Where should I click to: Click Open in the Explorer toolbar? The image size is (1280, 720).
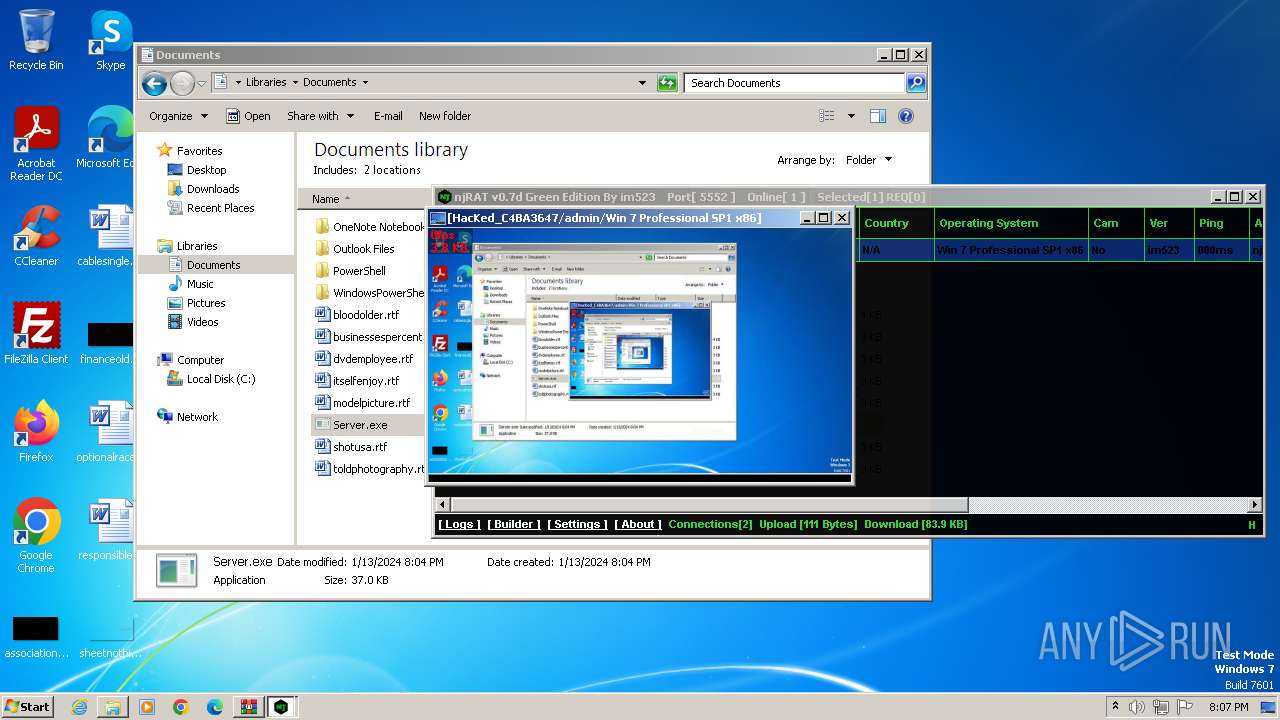coord(248,116)
